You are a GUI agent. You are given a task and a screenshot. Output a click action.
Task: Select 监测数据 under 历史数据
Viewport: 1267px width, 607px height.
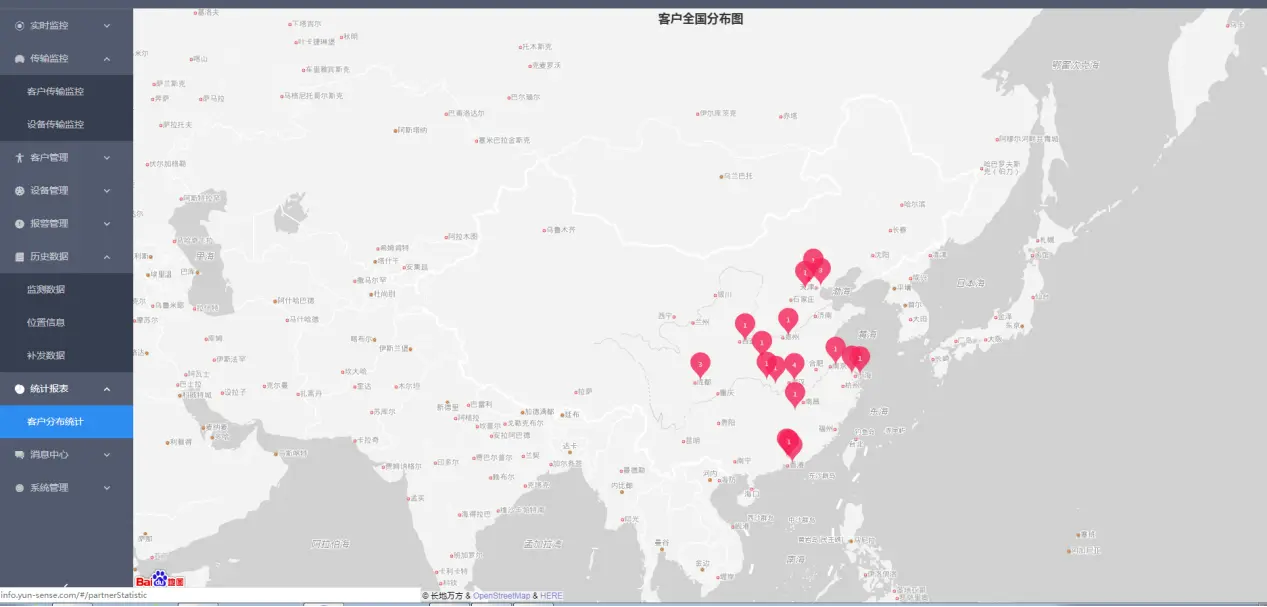pyautogui.click(x=46, y=289)
